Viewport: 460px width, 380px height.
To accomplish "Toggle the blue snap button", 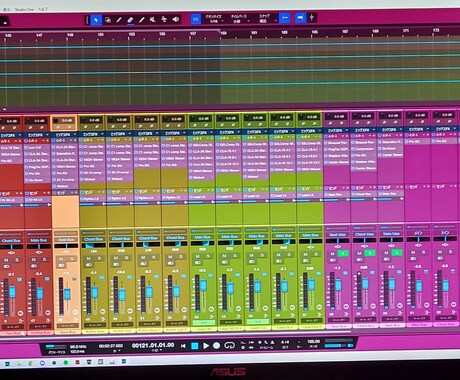I will [x=285, y=18].
